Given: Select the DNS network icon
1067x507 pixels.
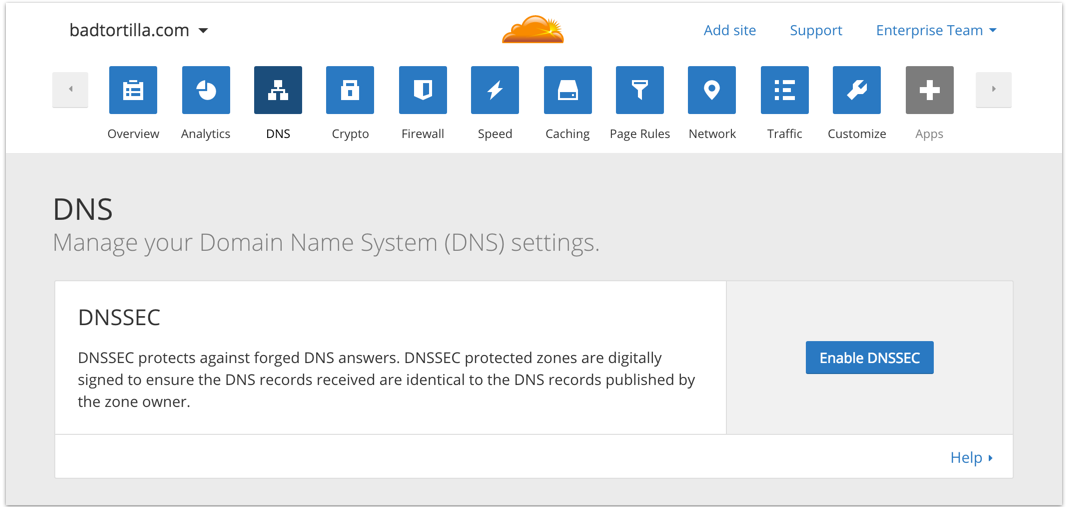Looking at the screenshot, I should click(x=278, y=90).
